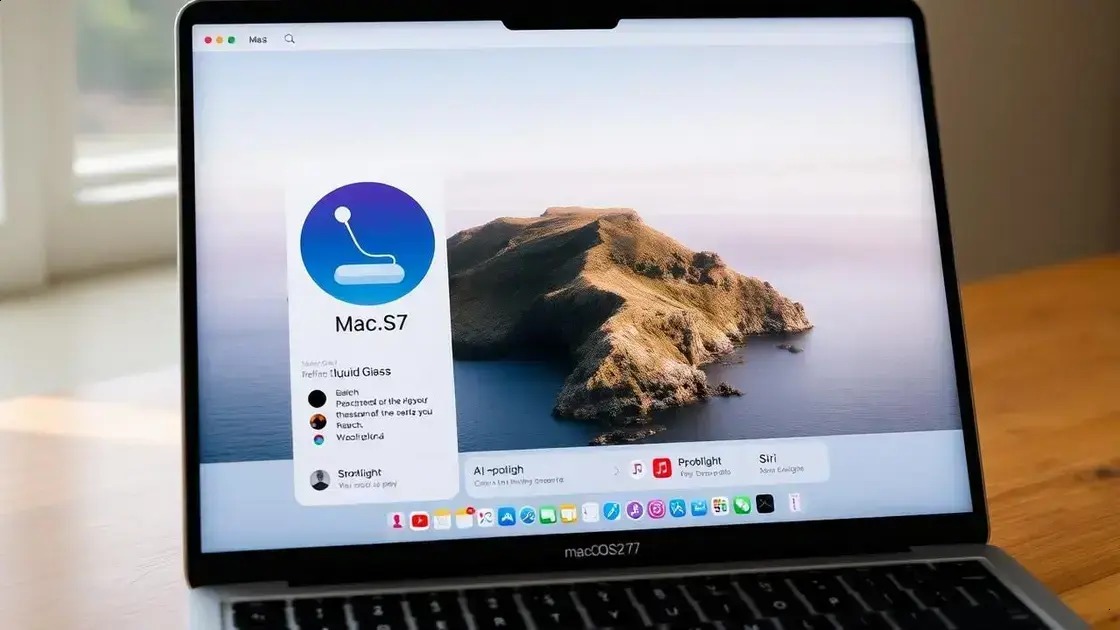
Task: Open the magenta circular icon in Dock
Action: pyautogui.click(x=656, y=509)
